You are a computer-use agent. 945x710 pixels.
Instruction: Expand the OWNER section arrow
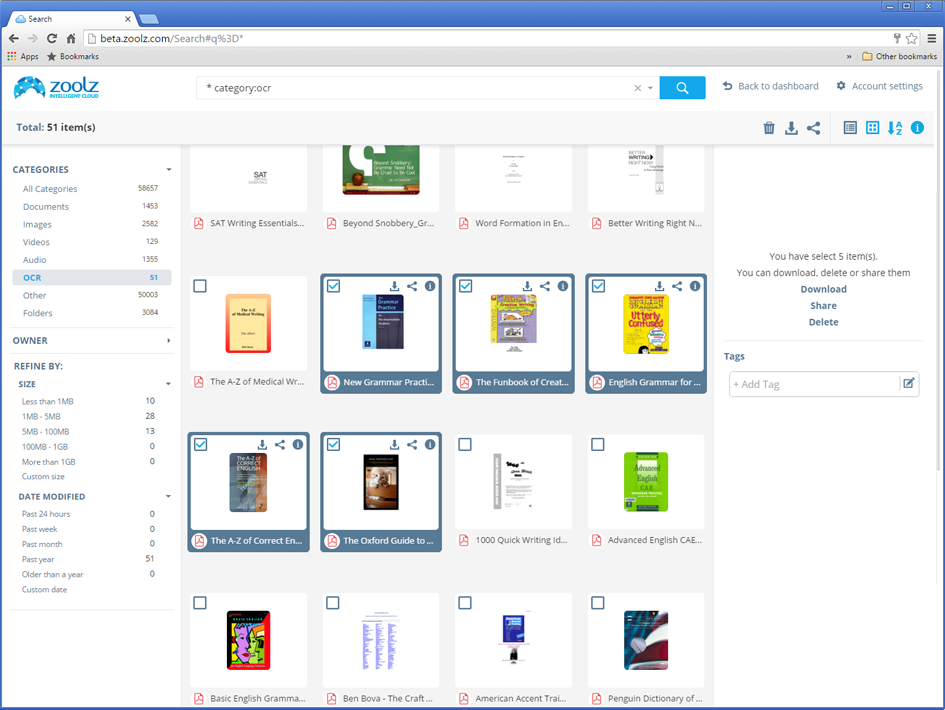(169, 341)
